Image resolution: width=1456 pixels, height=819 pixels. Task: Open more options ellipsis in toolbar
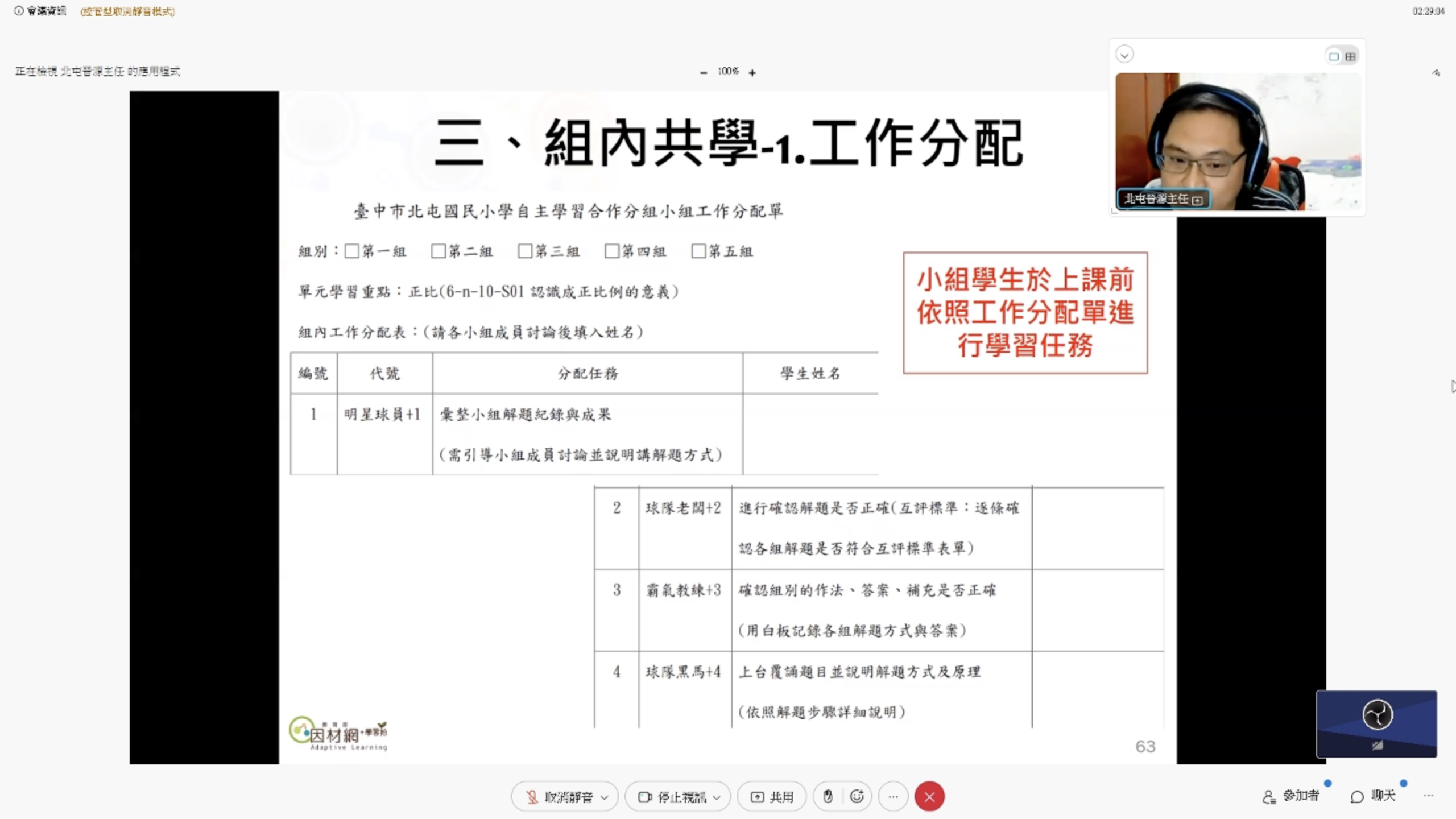point(893,797)
